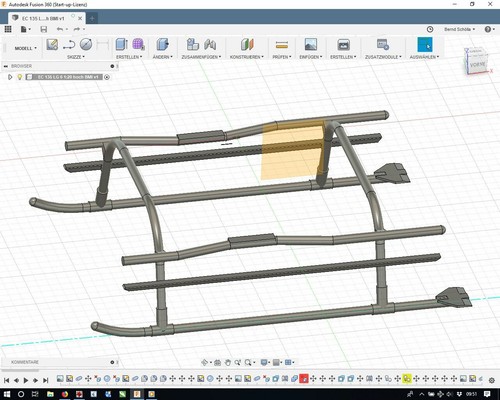The image size is (500, 400).
Task: Select the Extrude tool in ERSTELLEN
Action: 122,44
